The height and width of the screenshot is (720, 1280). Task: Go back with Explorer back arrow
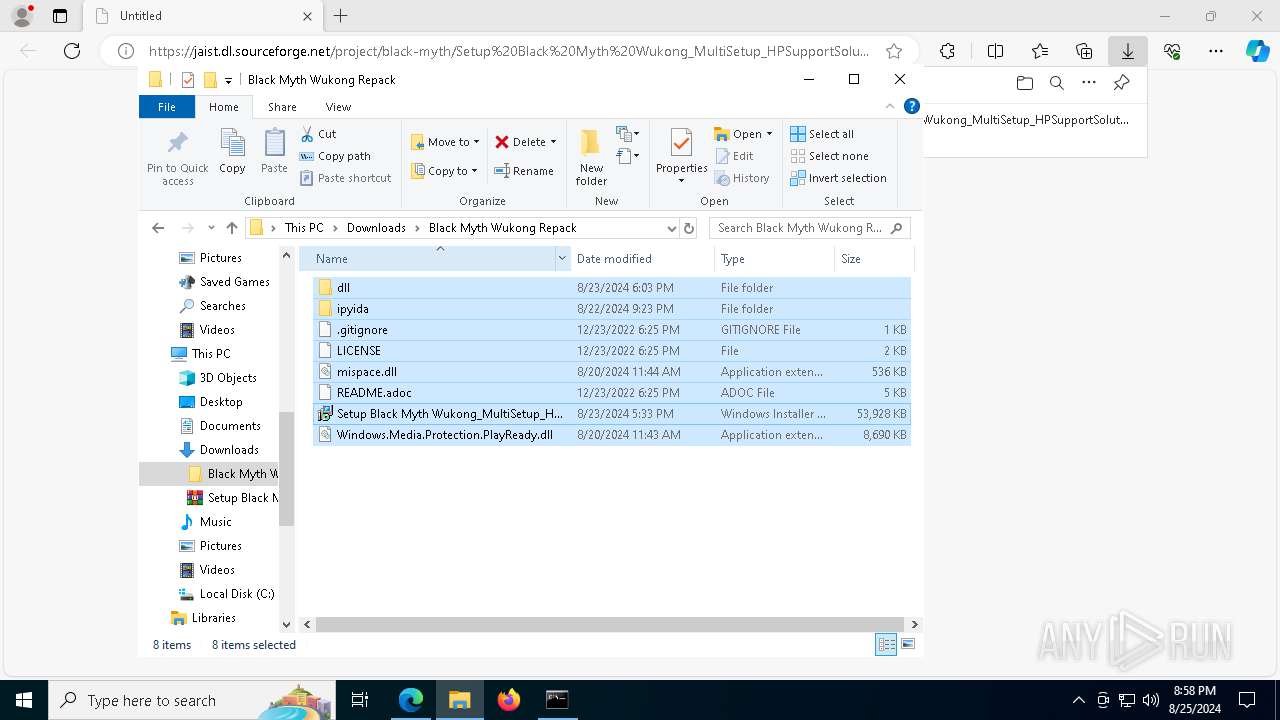(x=158, y=228)
